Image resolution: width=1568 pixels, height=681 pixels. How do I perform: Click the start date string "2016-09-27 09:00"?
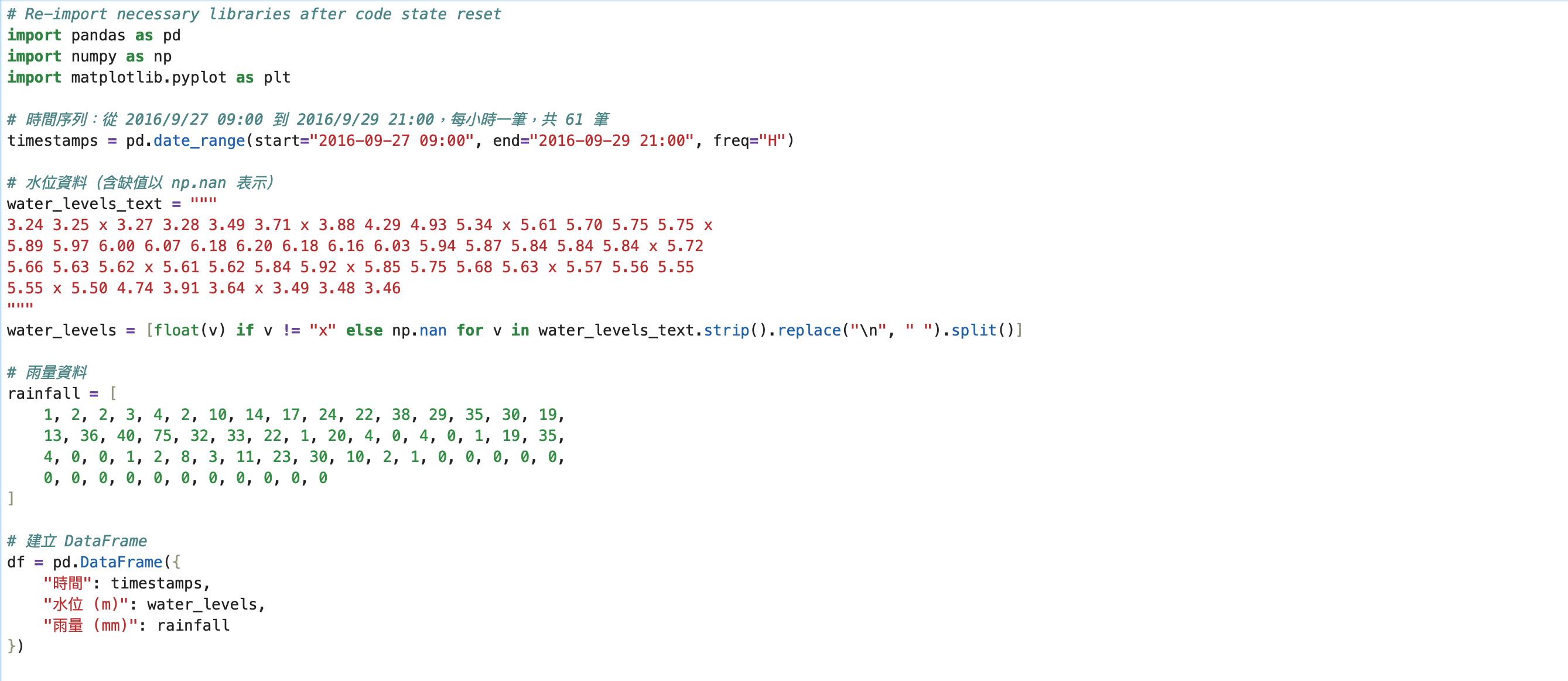click(x=391, y=141)
